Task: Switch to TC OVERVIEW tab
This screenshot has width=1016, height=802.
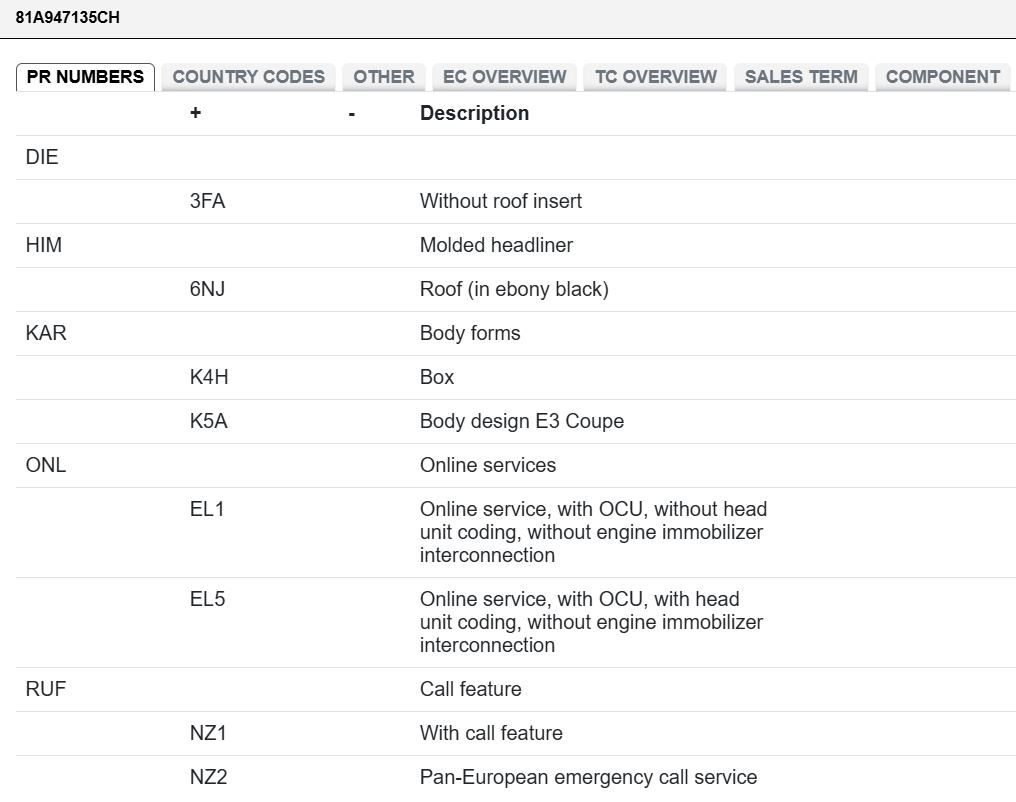Action: click(655, 77)
